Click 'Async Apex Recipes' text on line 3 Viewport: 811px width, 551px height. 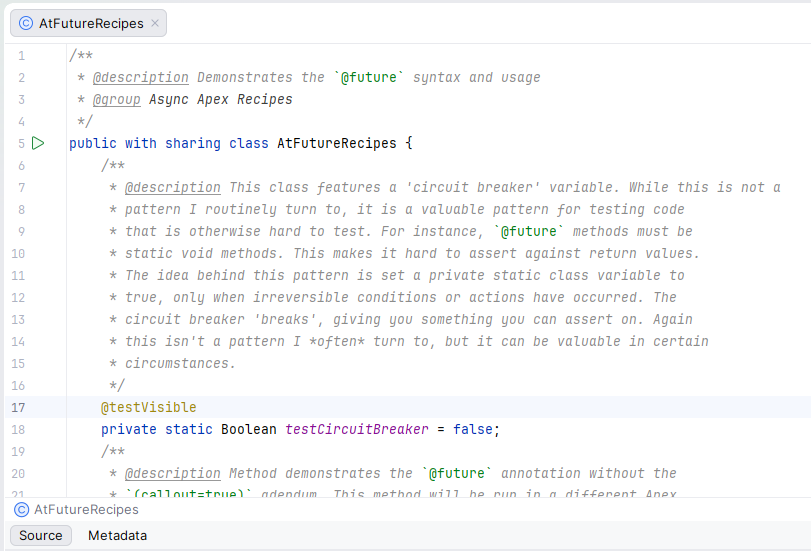[221, 99]
